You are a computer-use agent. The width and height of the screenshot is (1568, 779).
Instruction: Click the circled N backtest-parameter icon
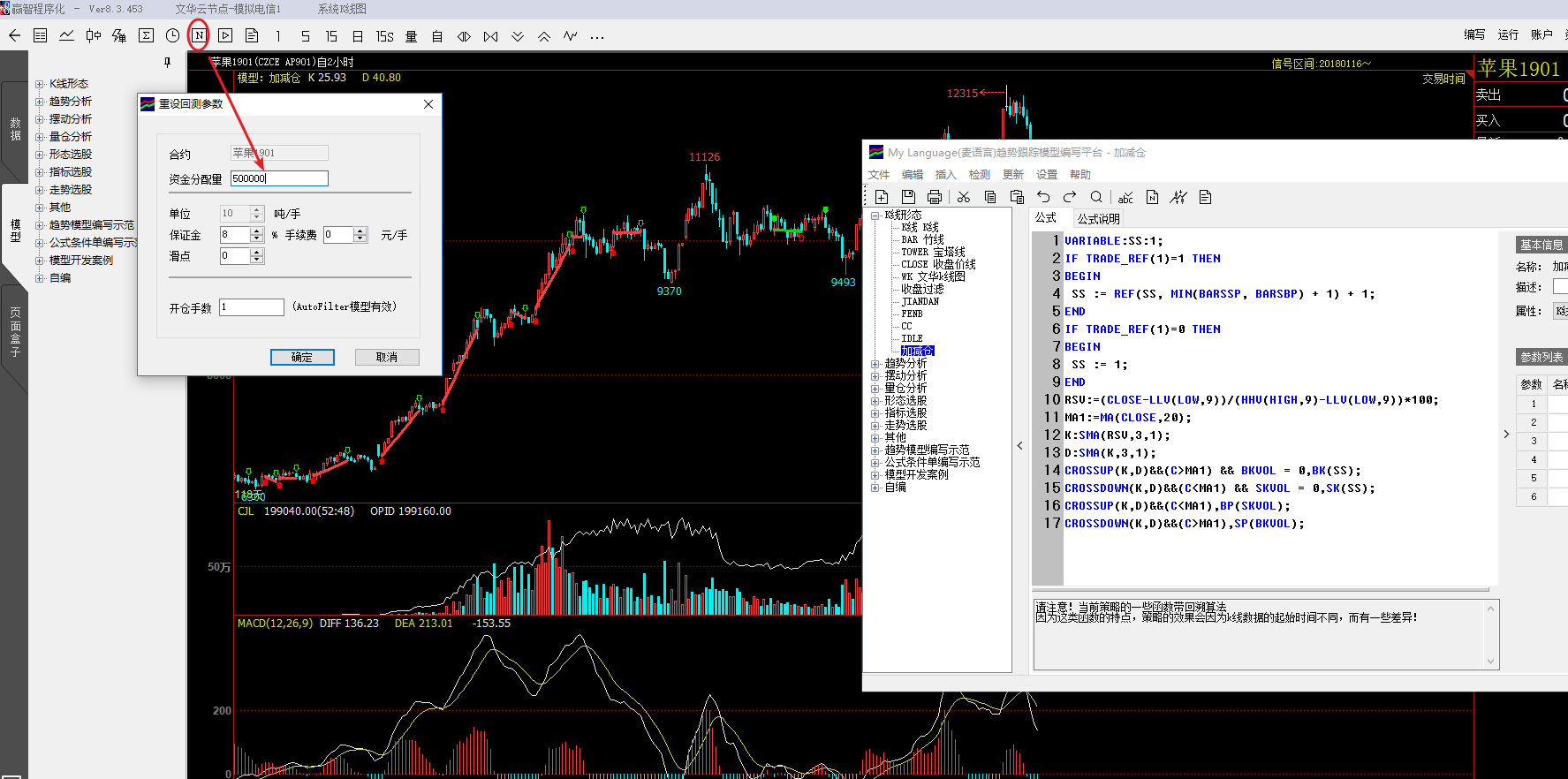199,36
